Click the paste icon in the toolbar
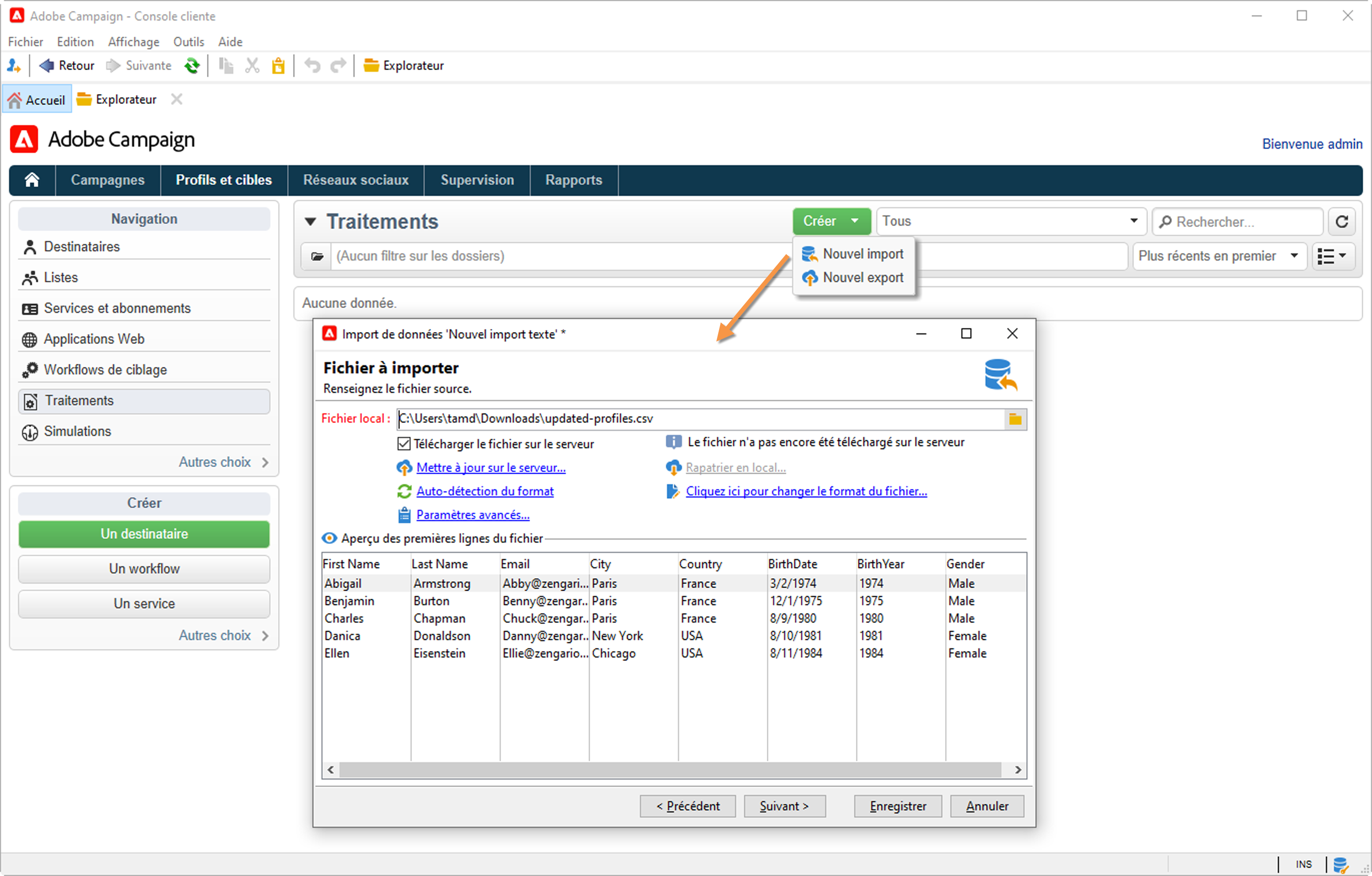The width and height of the screenshot is (1372, 876). click(x=278, y=65)
